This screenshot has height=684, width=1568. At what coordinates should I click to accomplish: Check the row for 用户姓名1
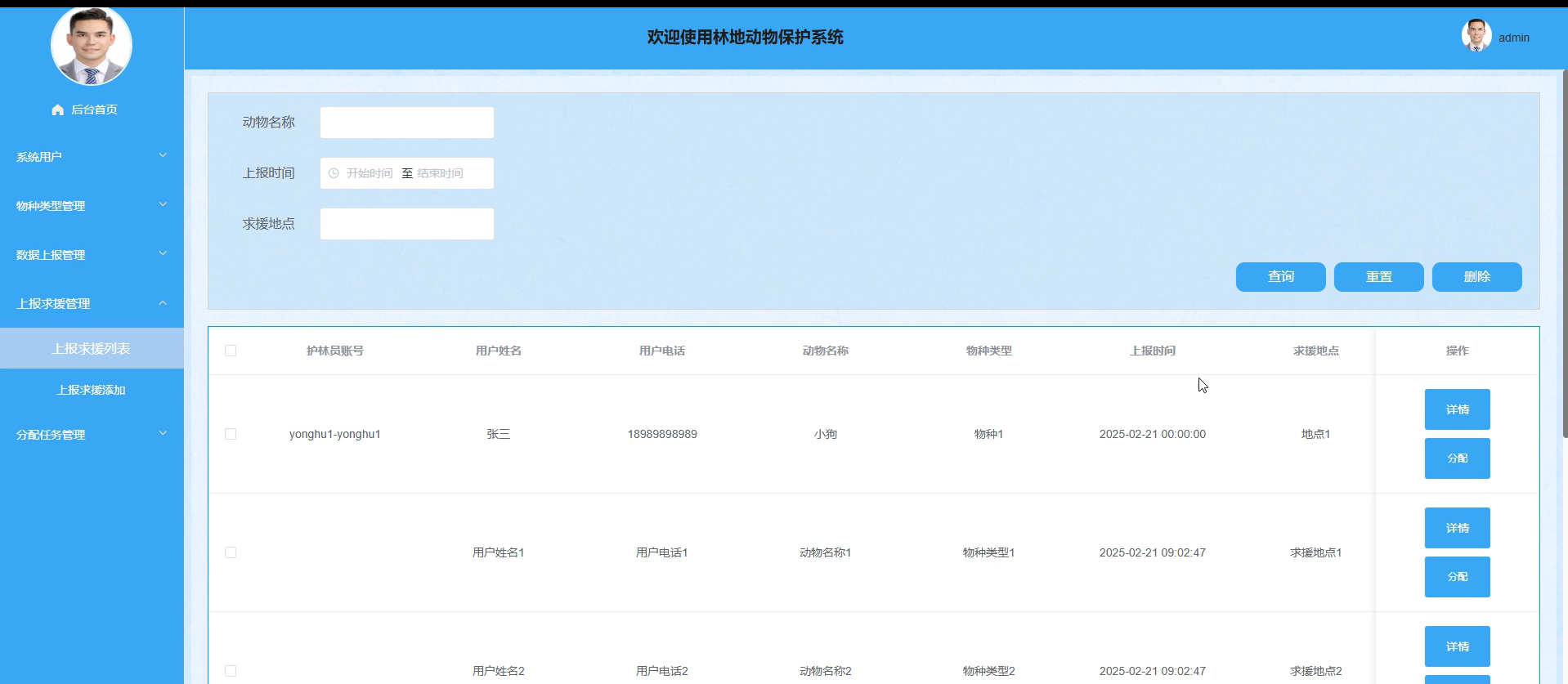coord(231,552)
